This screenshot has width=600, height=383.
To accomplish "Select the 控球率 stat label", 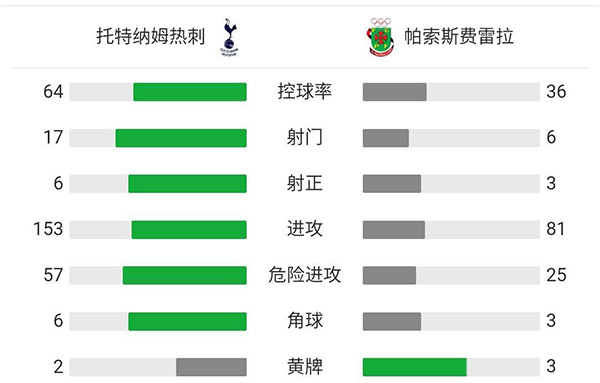I will coord(305,91).
